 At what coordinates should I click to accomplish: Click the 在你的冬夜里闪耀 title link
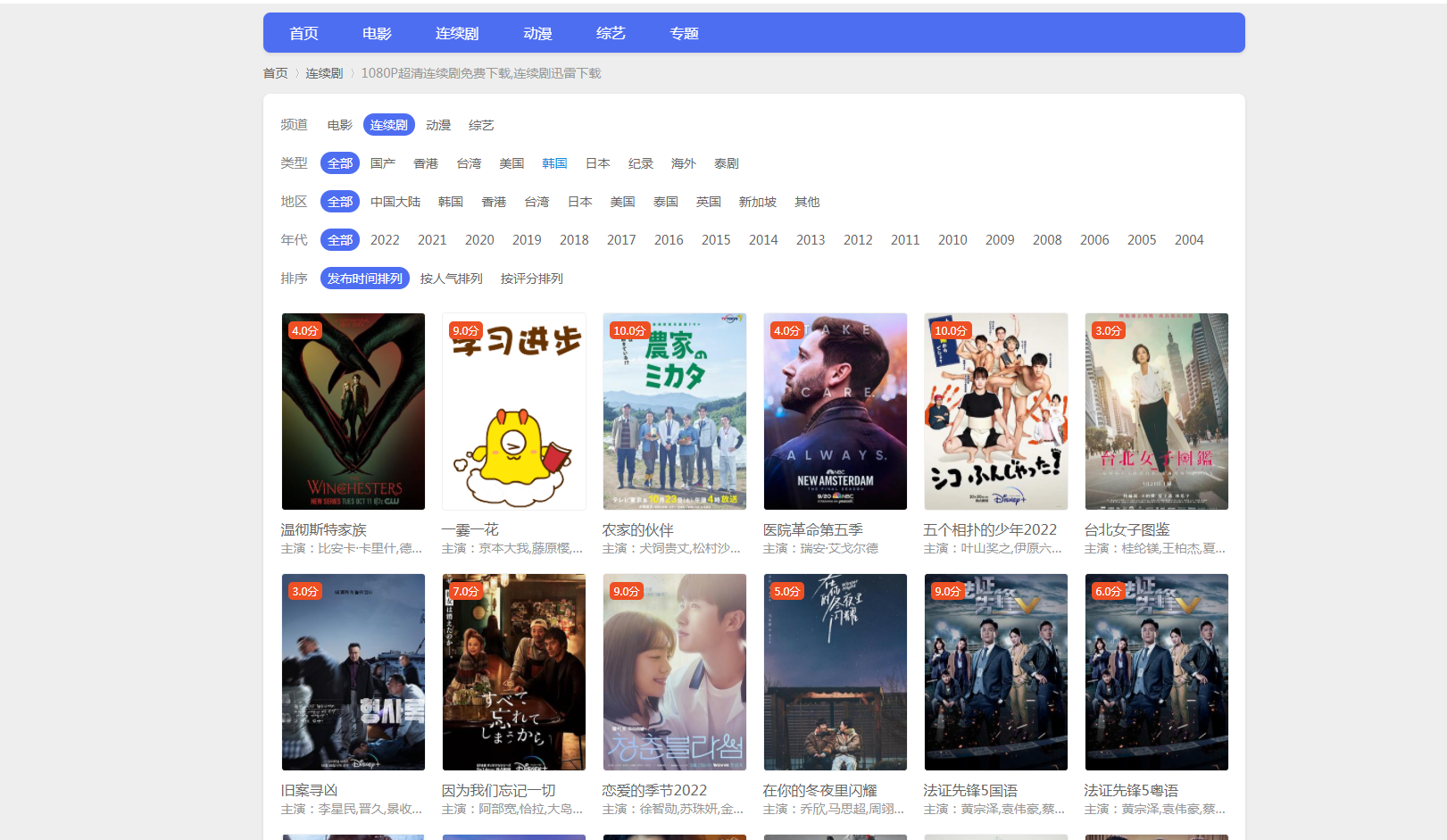pyautogui.click(x=820, y=791)
